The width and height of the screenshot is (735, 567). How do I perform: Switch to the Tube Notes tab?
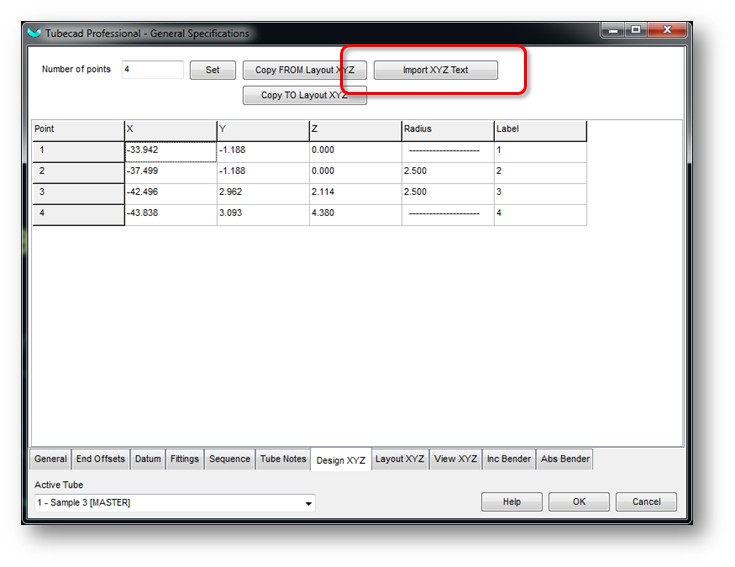pos(283,459)
